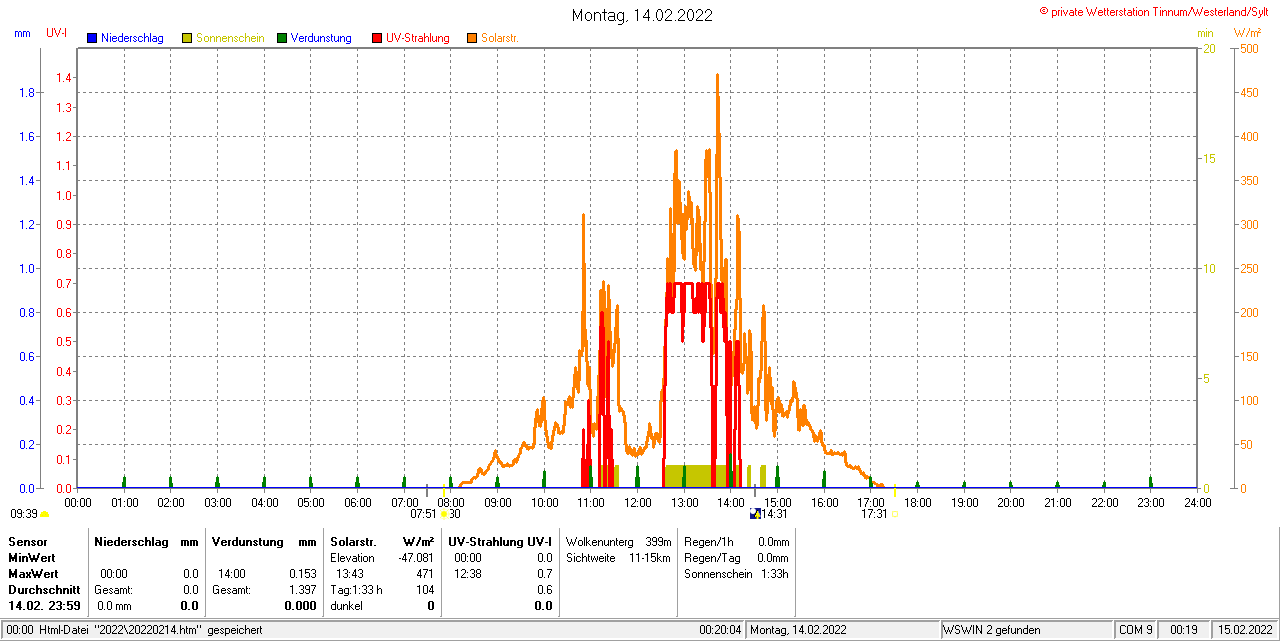Click the Solarstr. legend label
Viewport: 1280px width, 641px height.
[x=499, y=38]
